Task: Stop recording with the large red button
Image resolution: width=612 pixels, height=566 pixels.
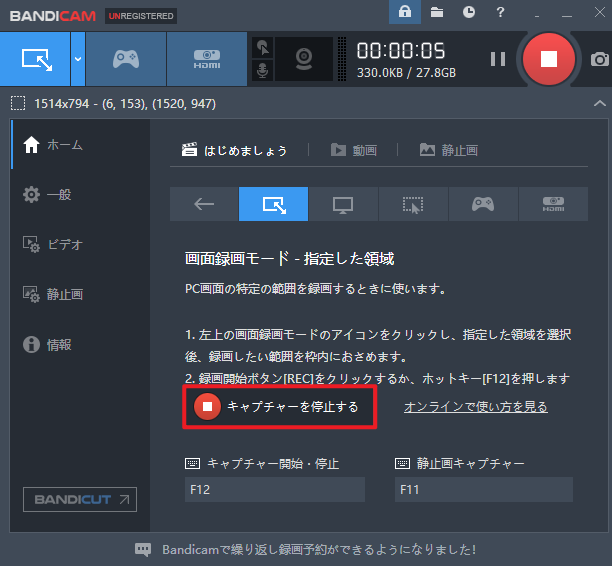Action: (548, 59)
